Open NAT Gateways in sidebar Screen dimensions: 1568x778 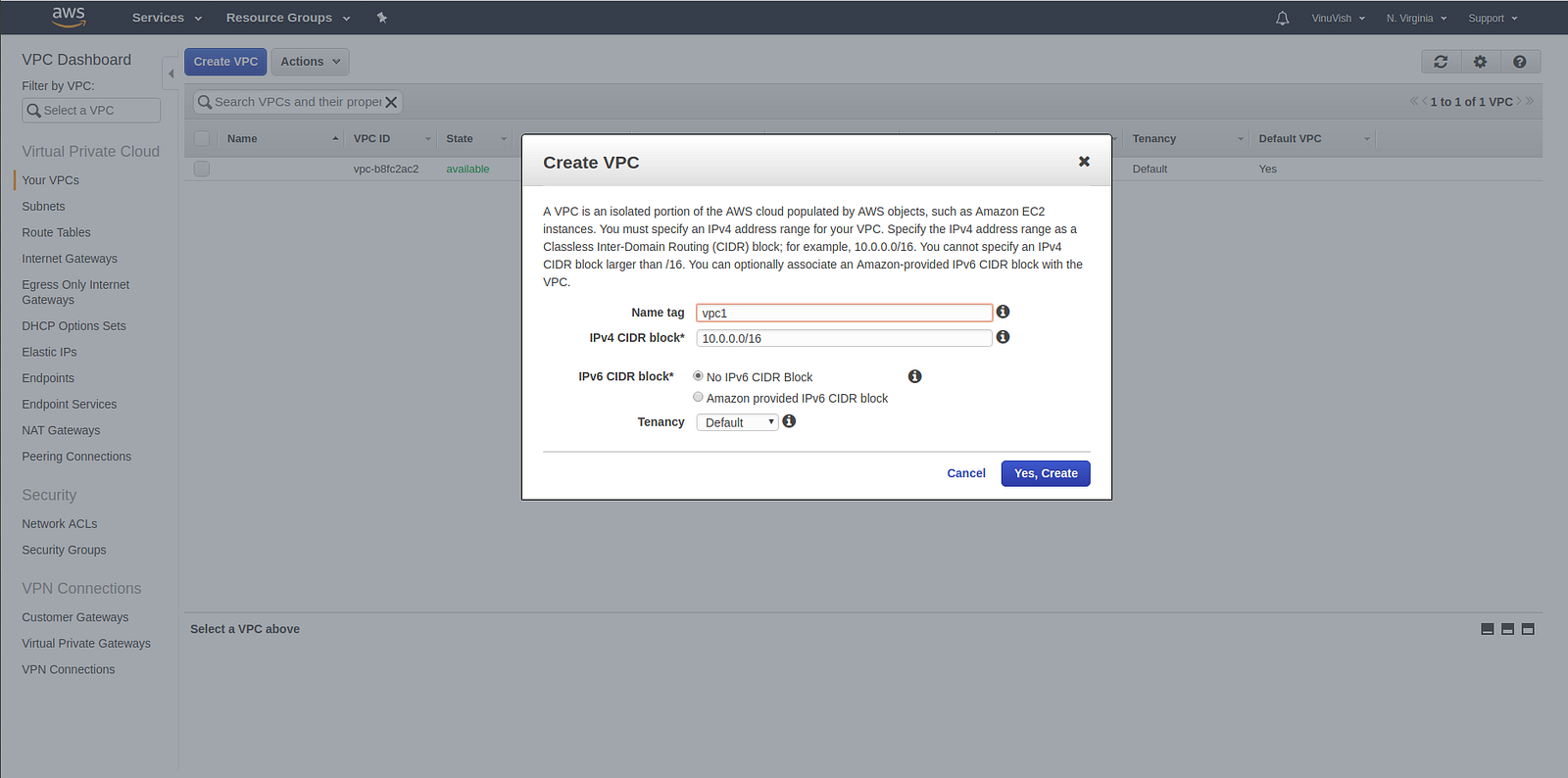(61, 430)
